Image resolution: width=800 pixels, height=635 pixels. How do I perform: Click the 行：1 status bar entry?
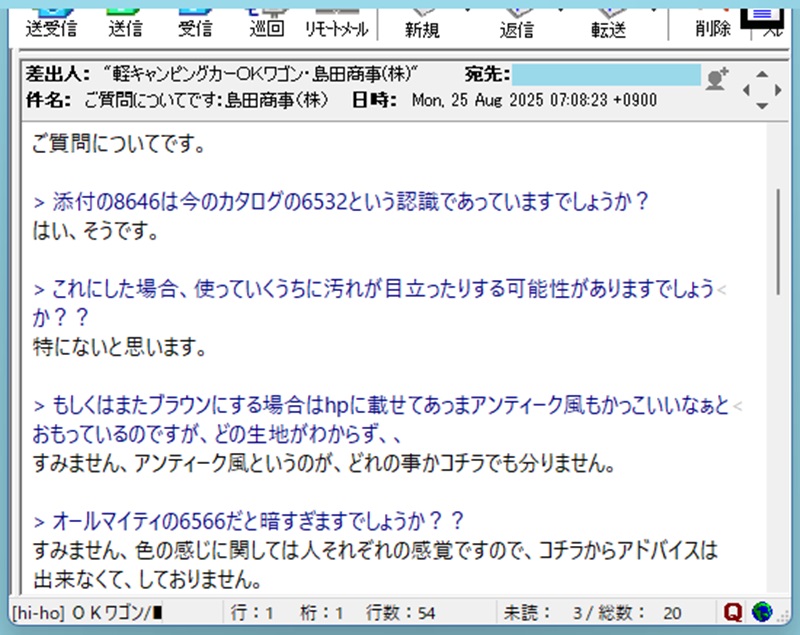click(x=252, y=613)
